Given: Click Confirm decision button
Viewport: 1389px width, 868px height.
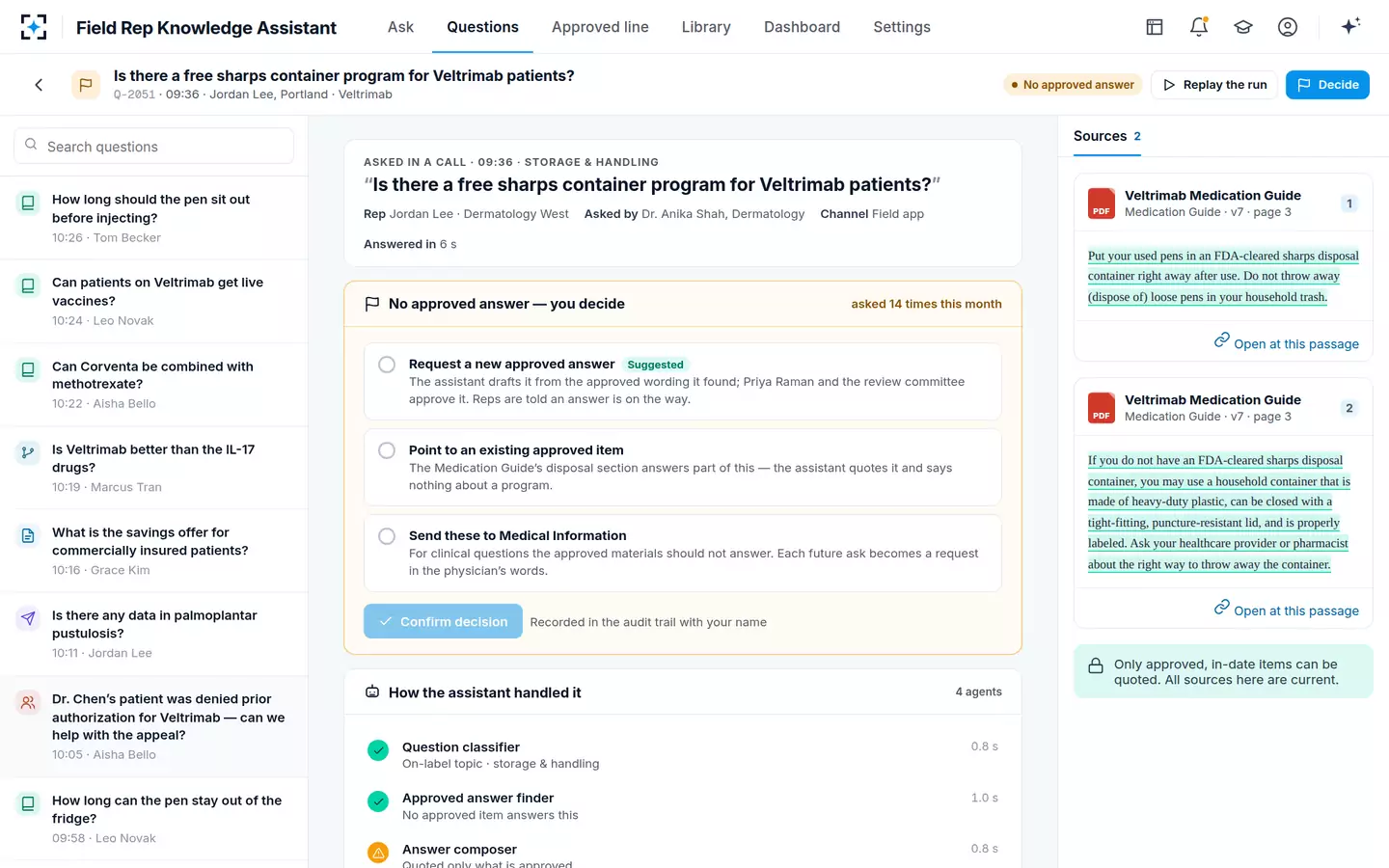Looking at the screenshot, I should coord(443,621).
